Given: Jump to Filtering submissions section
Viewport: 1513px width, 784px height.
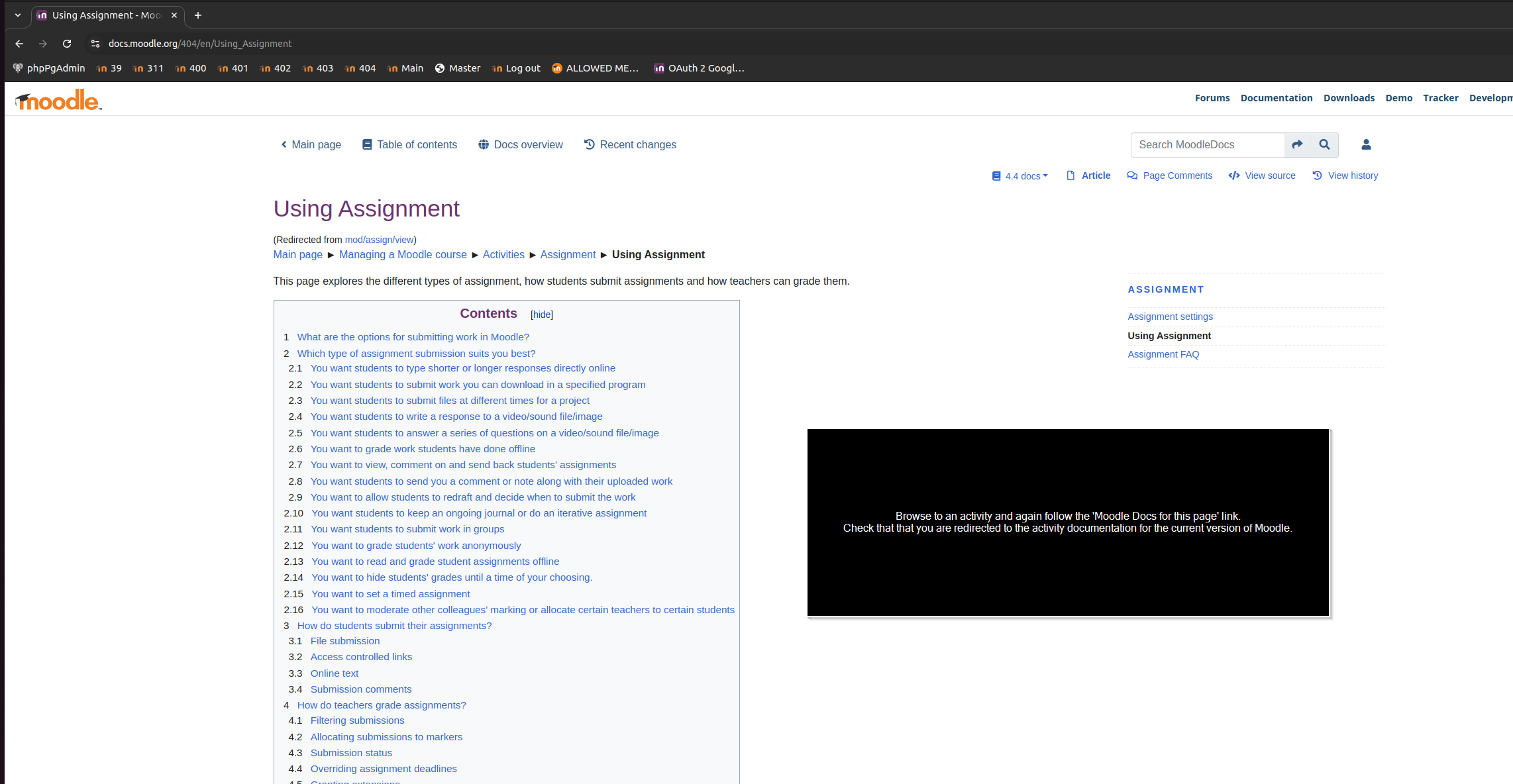Looking at the screenshot, I should (357, 720).
